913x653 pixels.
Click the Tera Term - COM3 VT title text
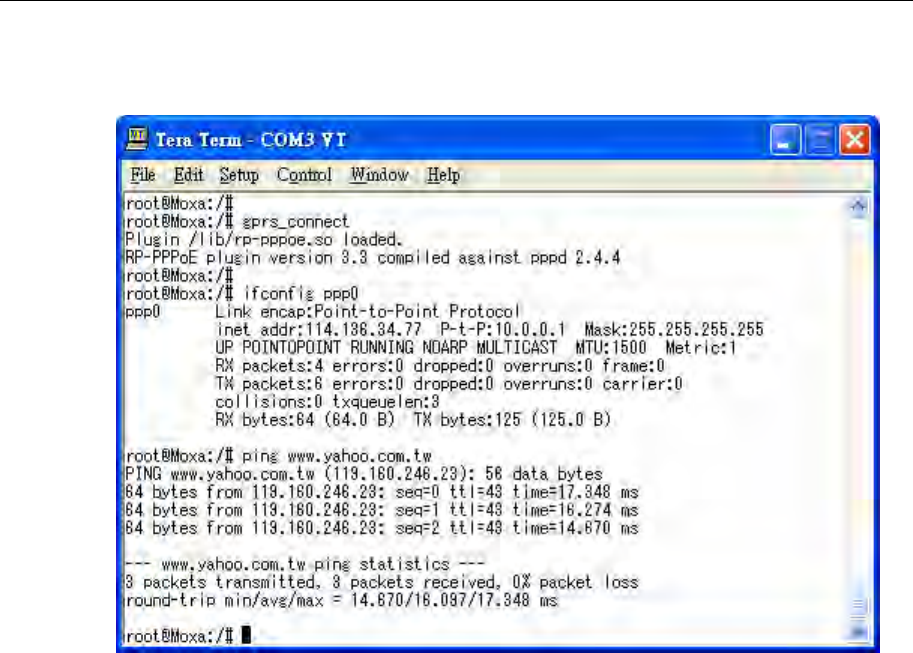point(251,140)
